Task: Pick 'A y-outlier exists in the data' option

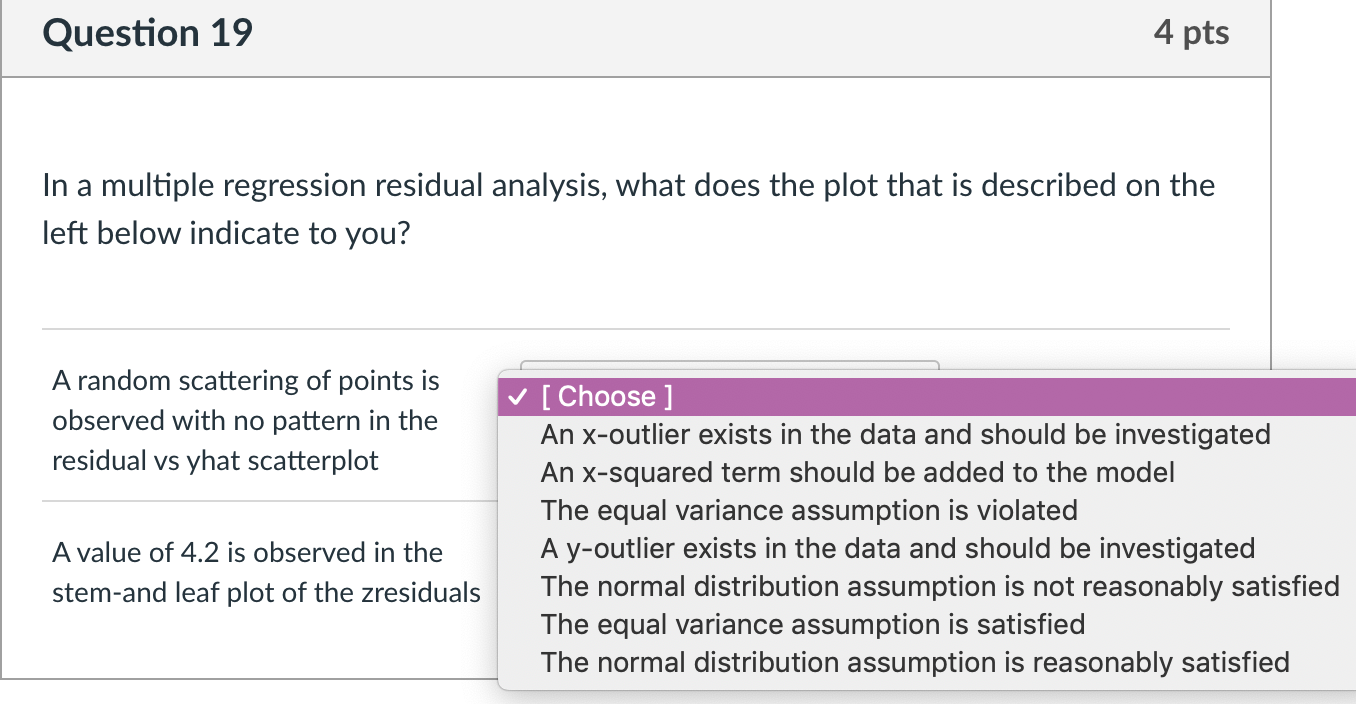Action: [897, 548]
